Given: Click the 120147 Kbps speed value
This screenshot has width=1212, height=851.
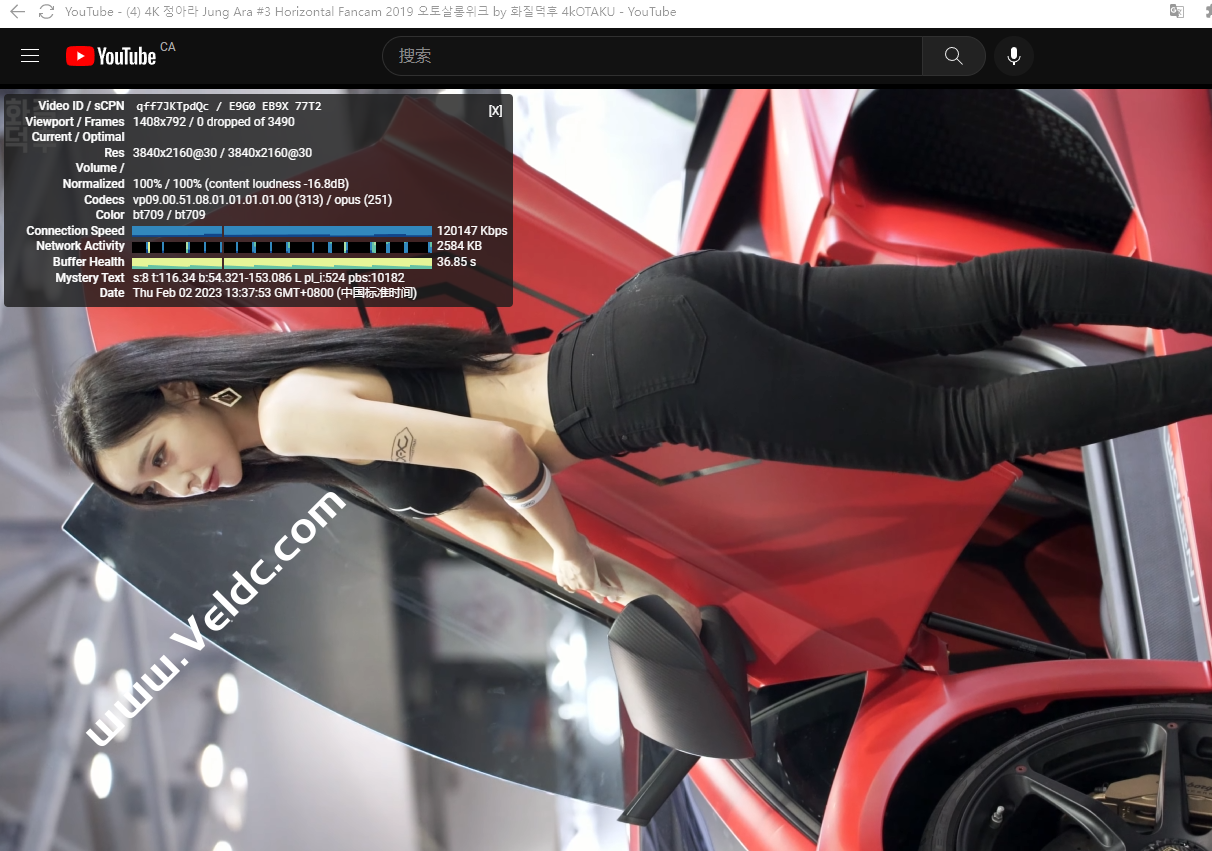Looking at the screenshot, I should (472, 231).
